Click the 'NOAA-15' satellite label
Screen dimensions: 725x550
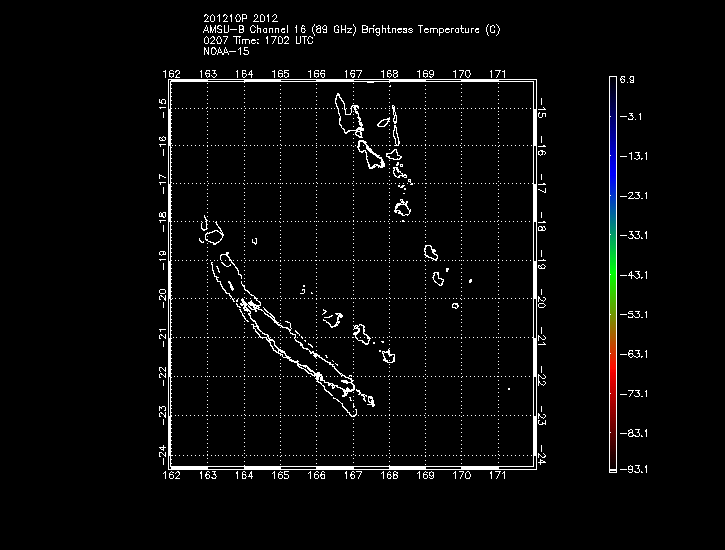point(226,51)
